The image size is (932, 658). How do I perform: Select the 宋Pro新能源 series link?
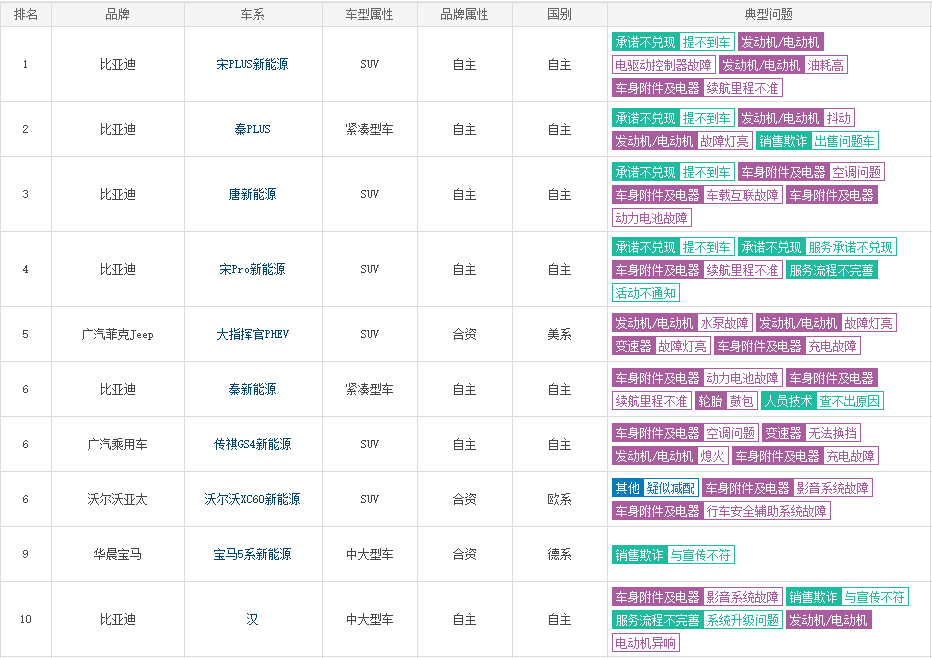pos(252,270)
